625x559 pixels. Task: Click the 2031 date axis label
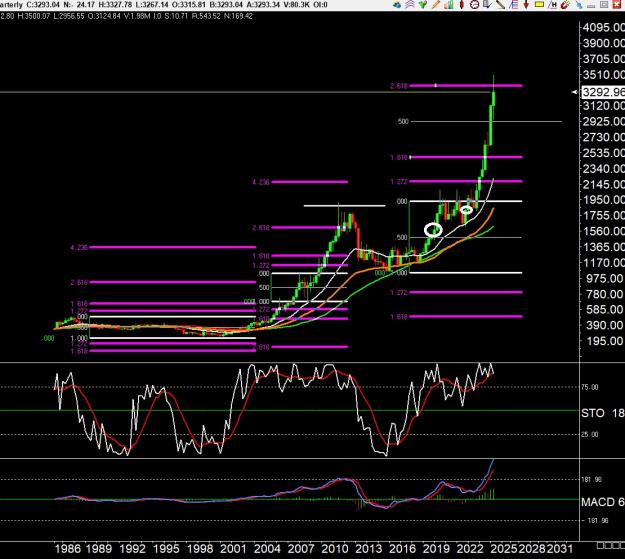(559, 549)
